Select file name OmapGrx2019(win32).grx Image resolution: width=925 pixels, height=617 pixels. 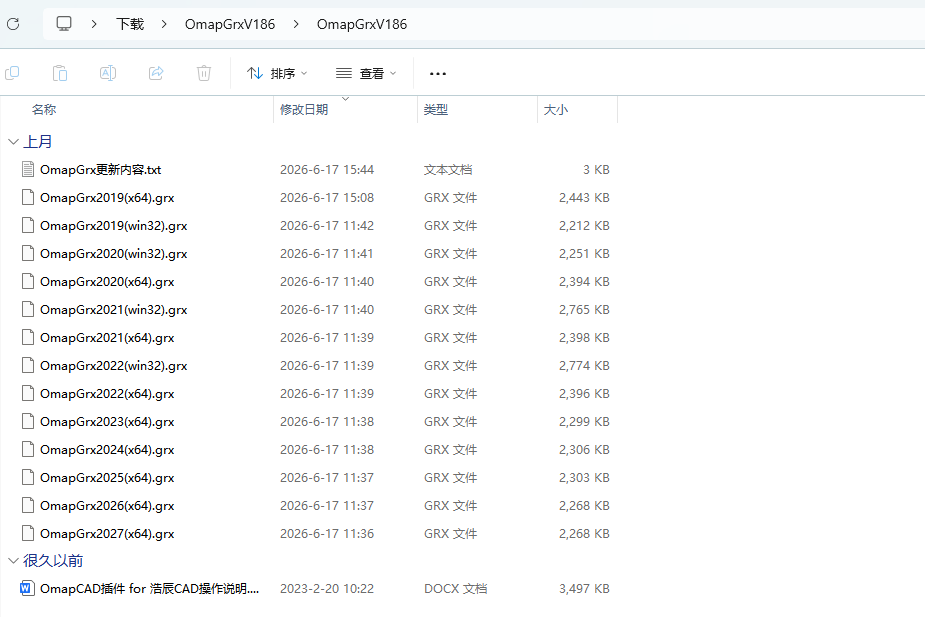pyautogui.click(x=114, y=226)
